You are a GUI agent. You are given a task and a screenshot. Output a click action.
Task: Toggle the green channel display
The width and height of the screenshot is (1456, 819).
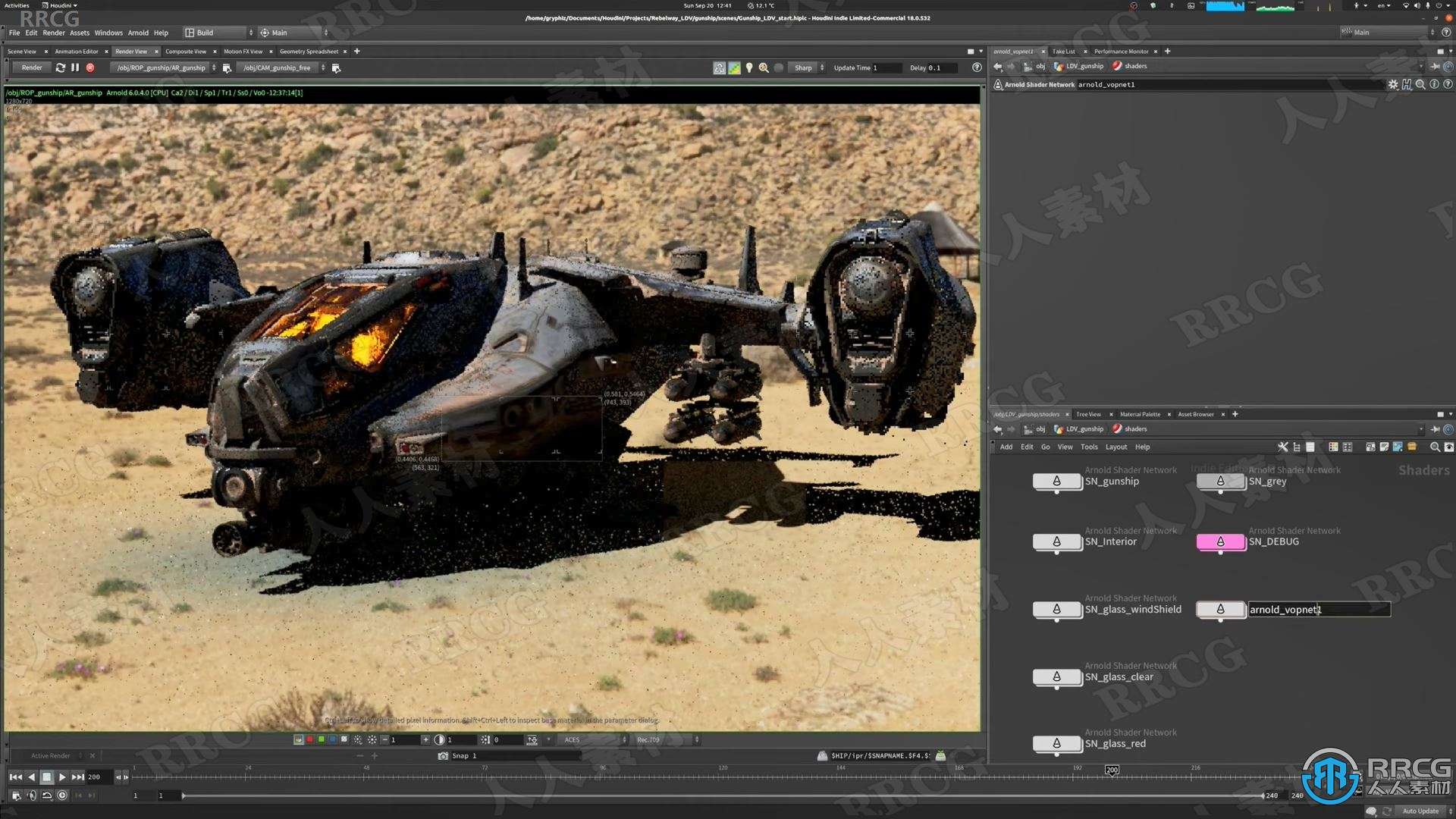point(321,739)
